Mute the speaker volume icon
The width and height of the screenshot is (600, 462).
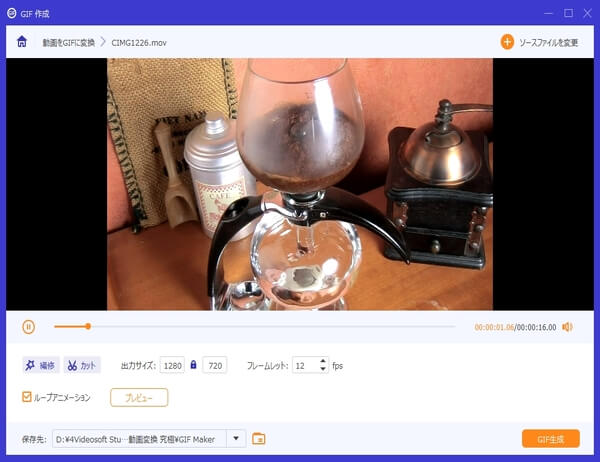(567, 326)
